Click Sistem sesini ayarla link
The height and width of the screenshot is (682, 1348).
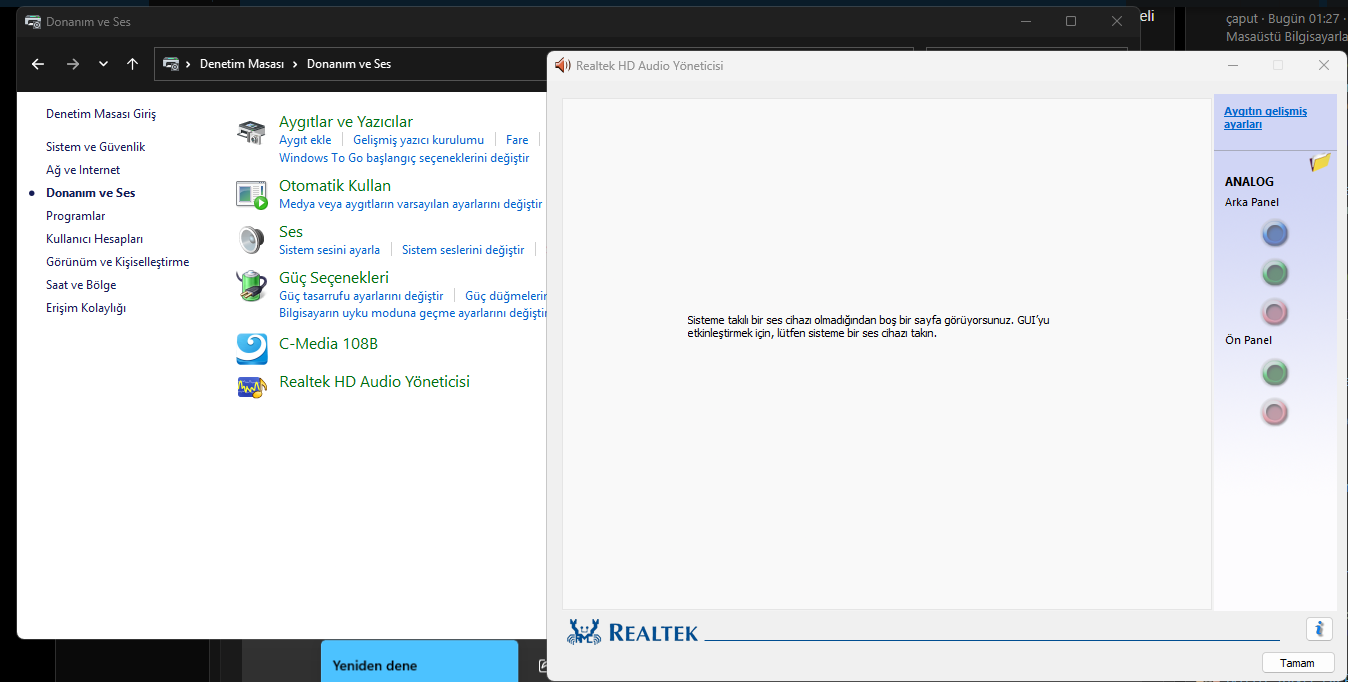pyautogui.click(x=329, y=250)
